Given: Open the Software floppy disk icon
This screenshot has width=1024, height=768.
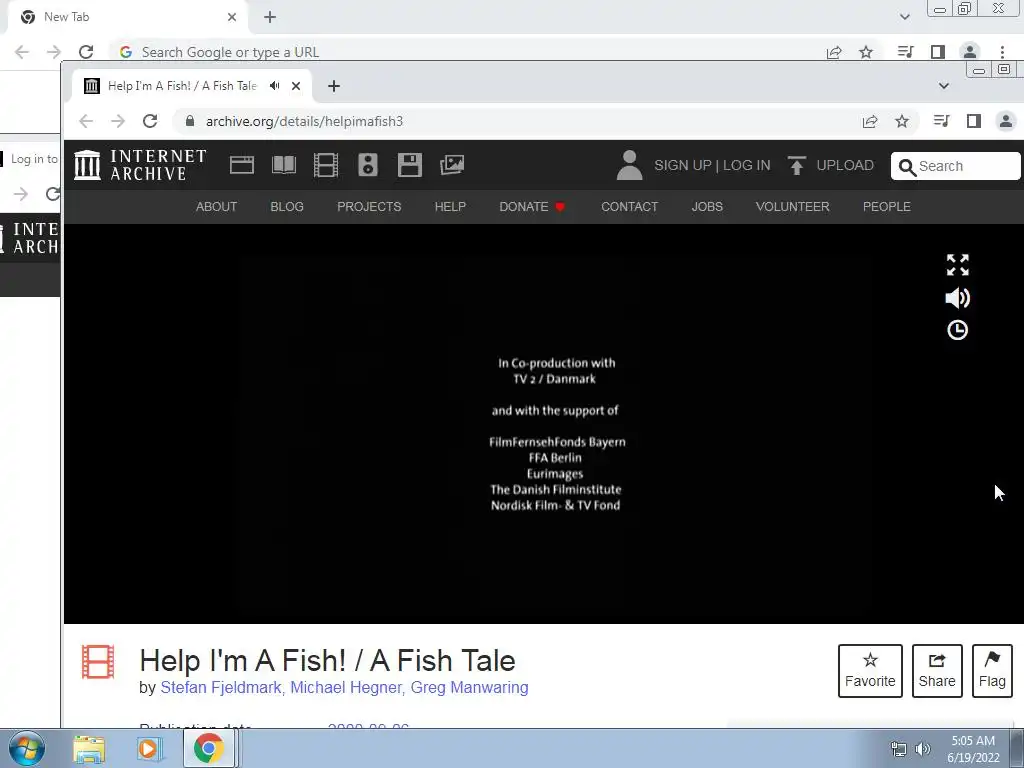Looking at the screenshot, I should click(409, 165).
